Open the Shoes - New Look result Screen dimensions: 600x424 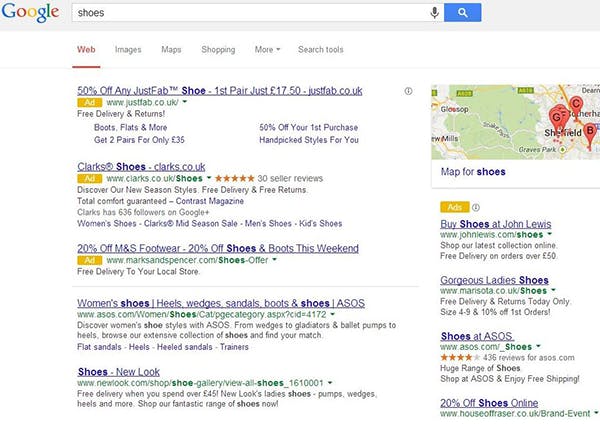point(119,372)
